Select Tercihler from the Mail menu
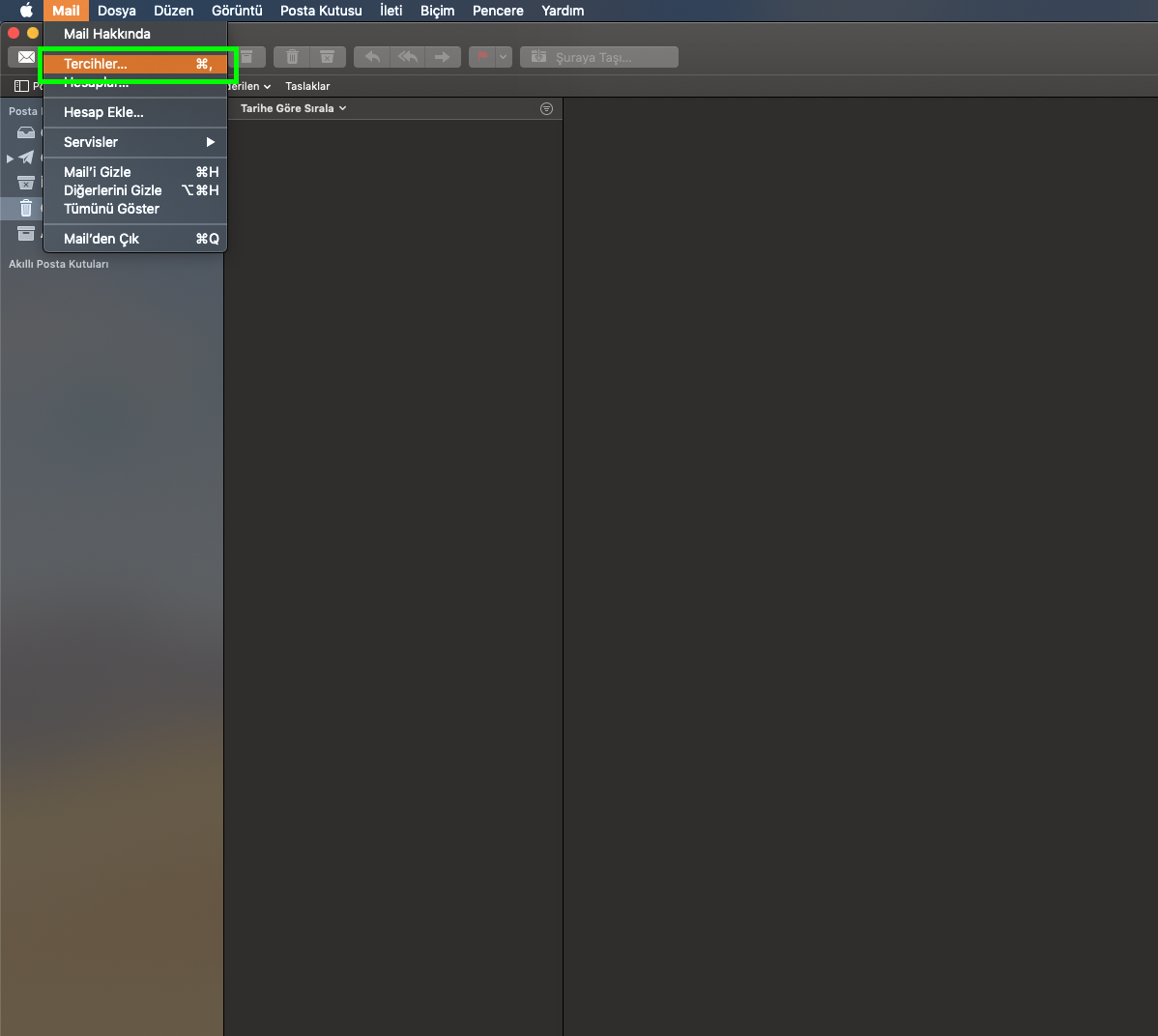Screen dimensions: 1158x1036 point(135,62)
